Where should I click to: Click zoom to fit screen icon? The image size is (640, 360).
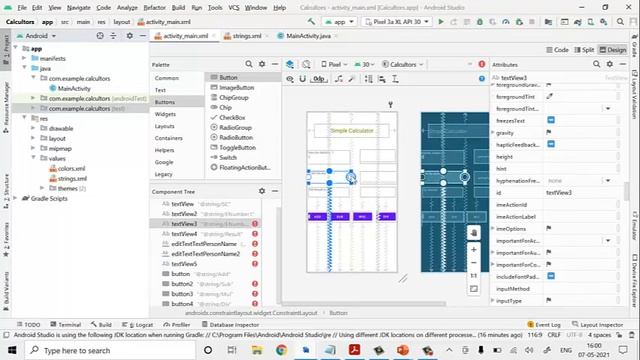pos(473,289)
